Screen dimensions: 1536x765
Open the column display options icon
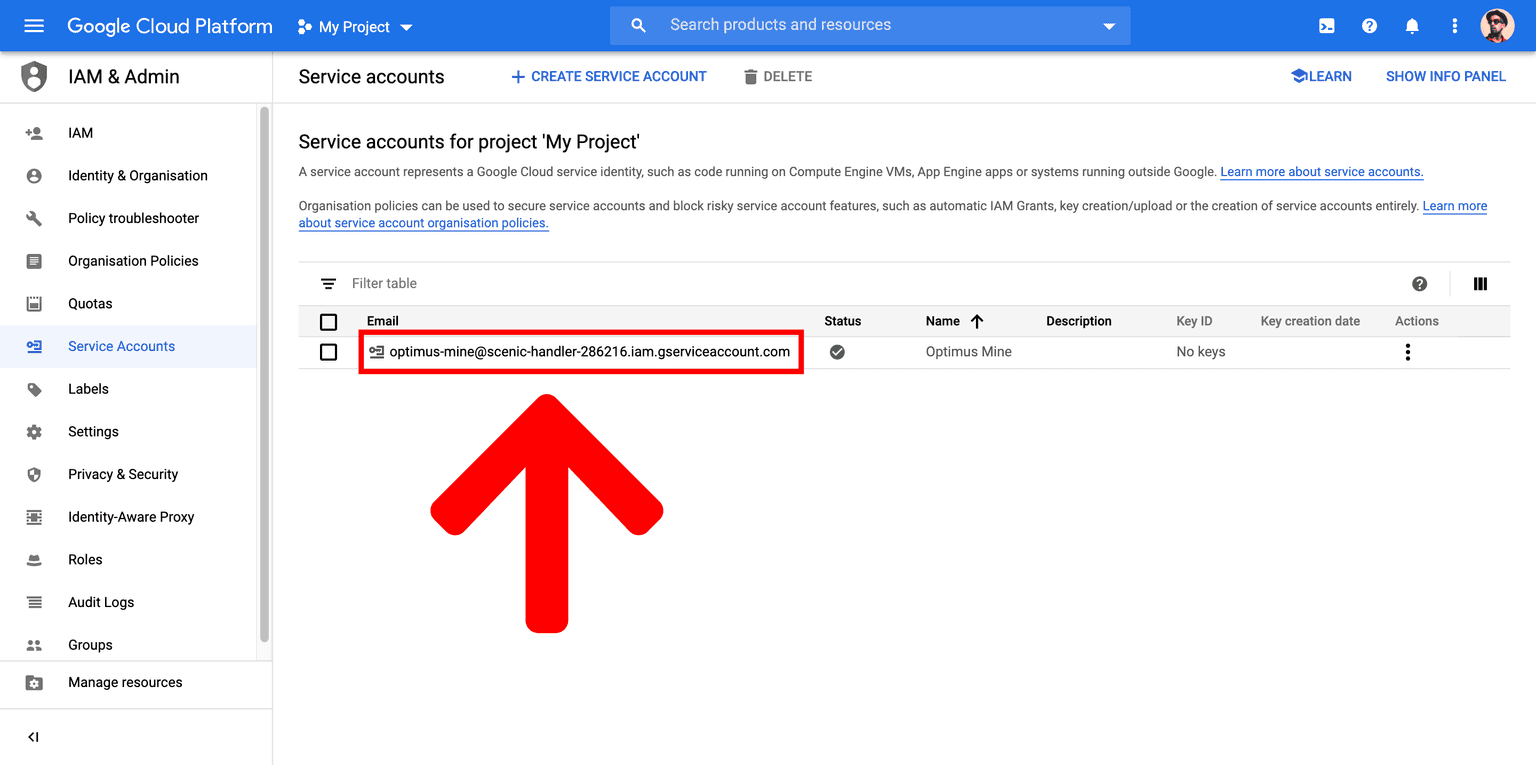click(1480, 283)
